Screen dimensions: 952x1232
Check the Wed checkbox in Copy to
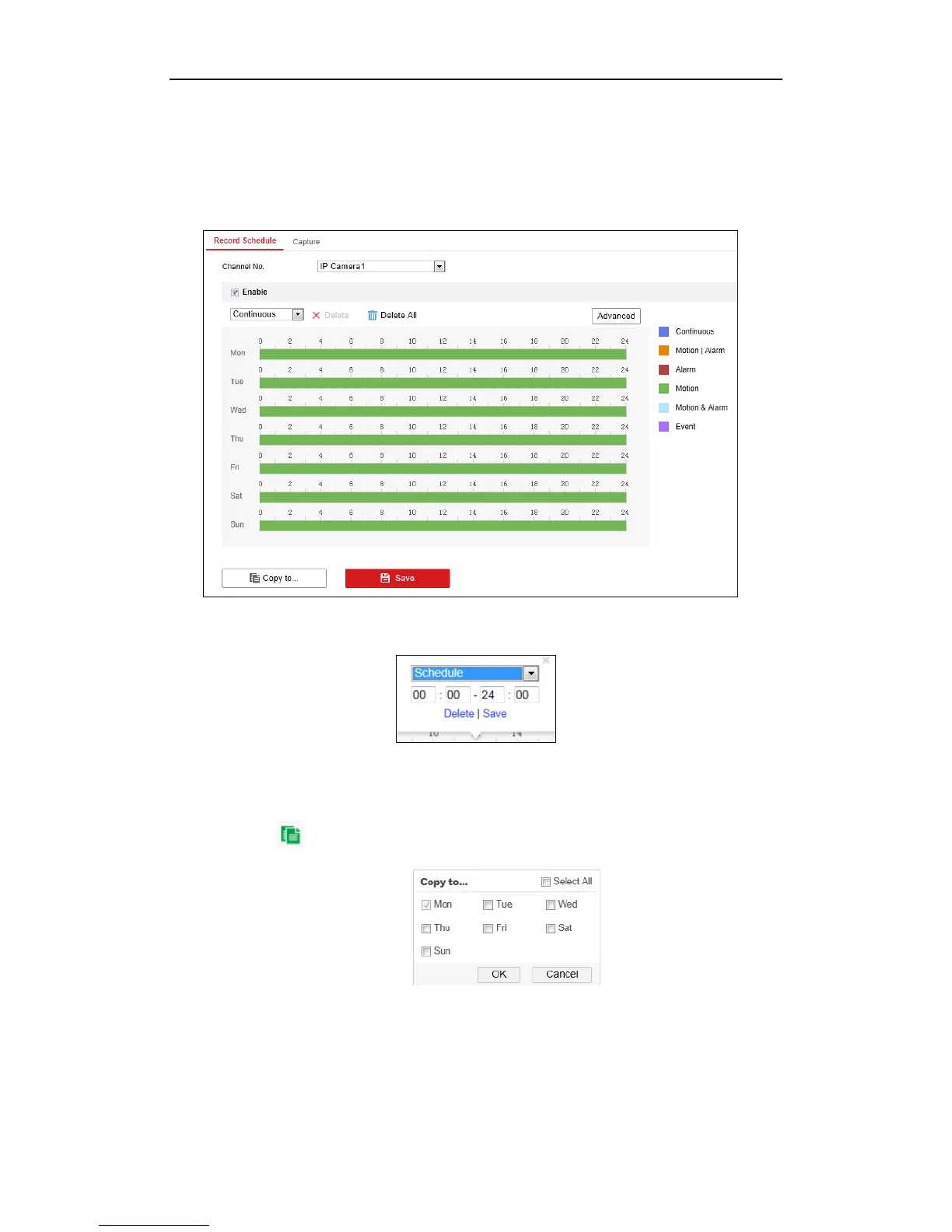click(550, 905)
